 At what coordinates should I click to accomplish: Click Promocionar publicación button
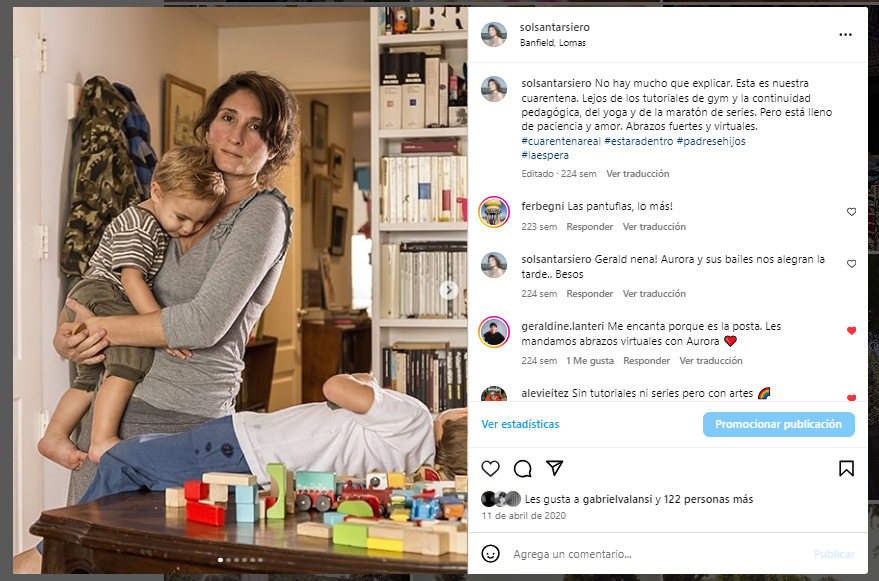pos(779,425)
